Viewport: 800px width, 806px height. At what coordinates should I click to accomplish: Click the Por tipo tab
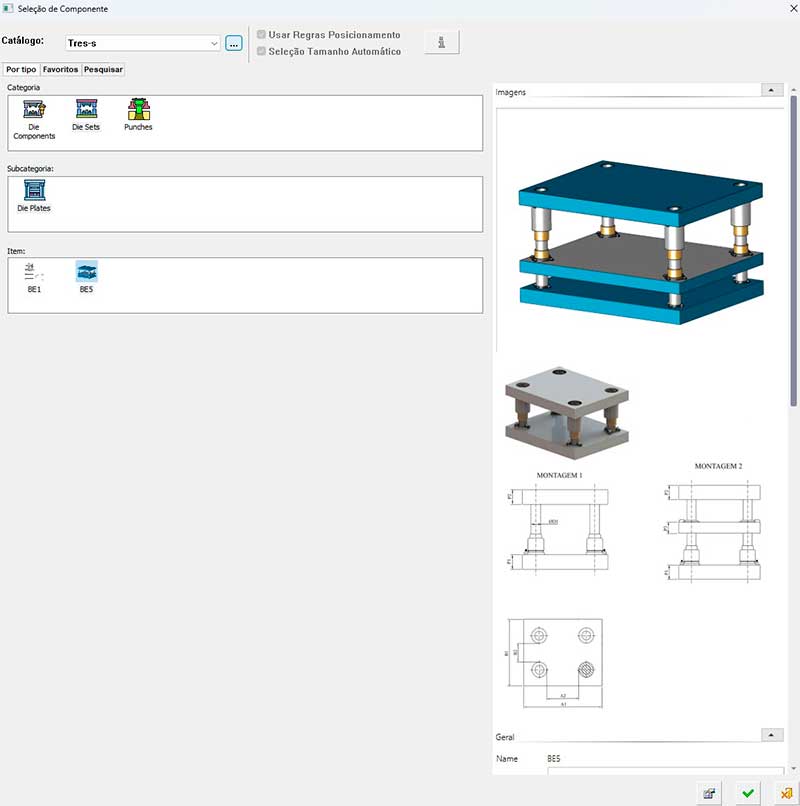click(21, 70)
